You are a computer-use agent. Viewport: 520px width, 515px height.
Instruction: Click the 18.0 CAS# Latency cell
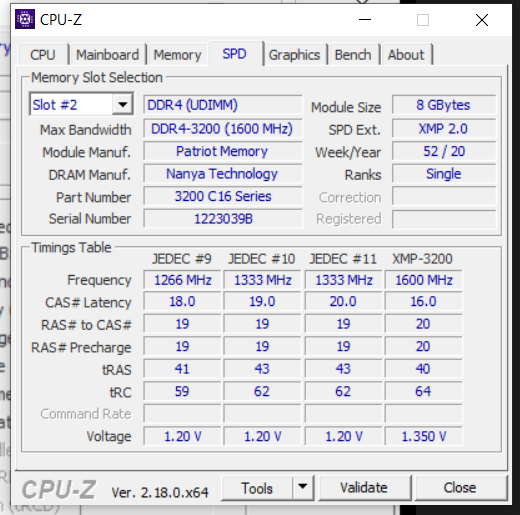tap(182, 302)
